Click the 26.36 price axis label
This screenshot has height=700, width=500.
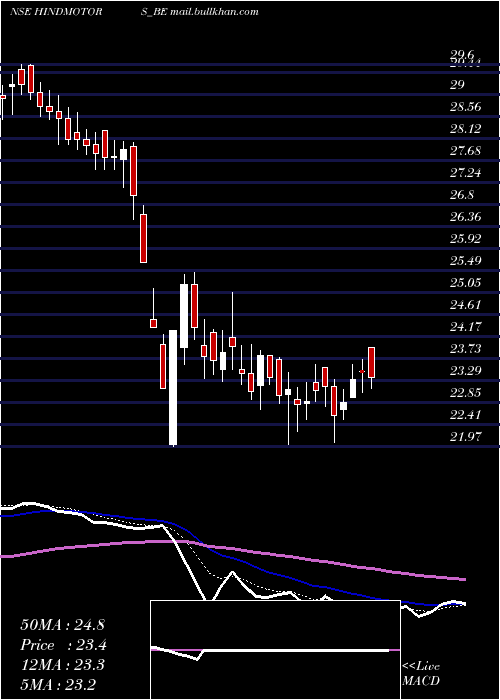pyautogui.click(x=466, y=217)
